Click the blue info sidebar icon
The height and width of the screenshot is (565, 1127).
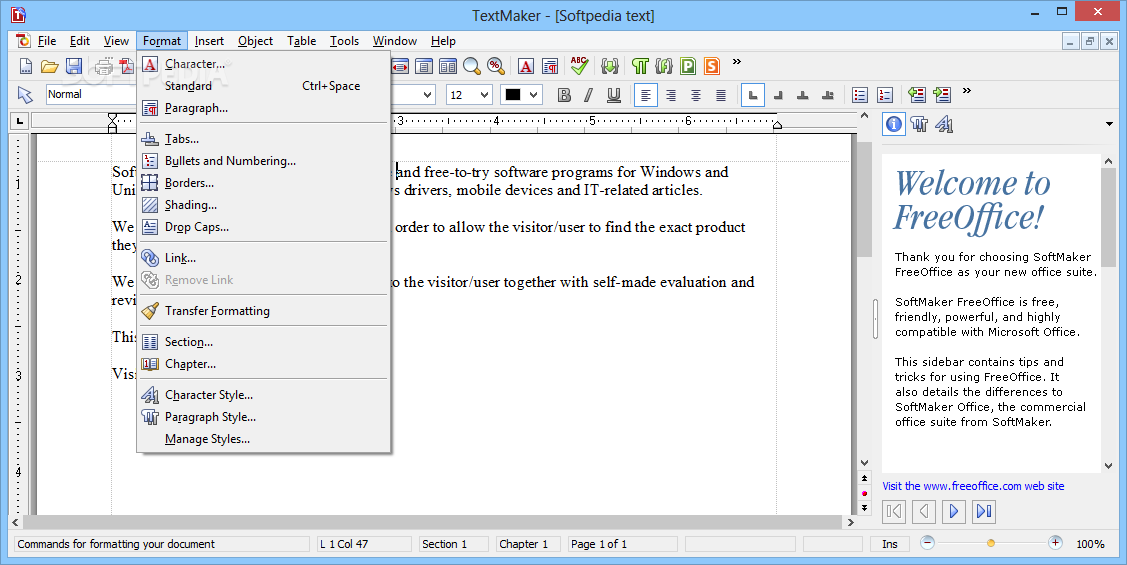(x=893, y=124)
